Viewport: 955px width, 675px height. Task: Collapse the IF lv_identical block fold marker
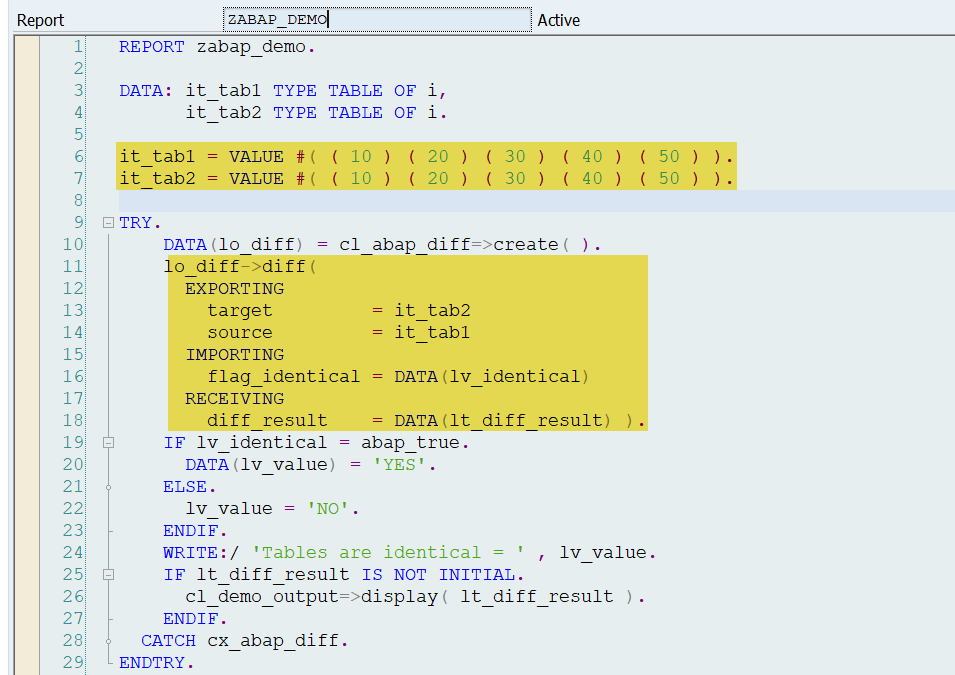[x=108, y=442]
